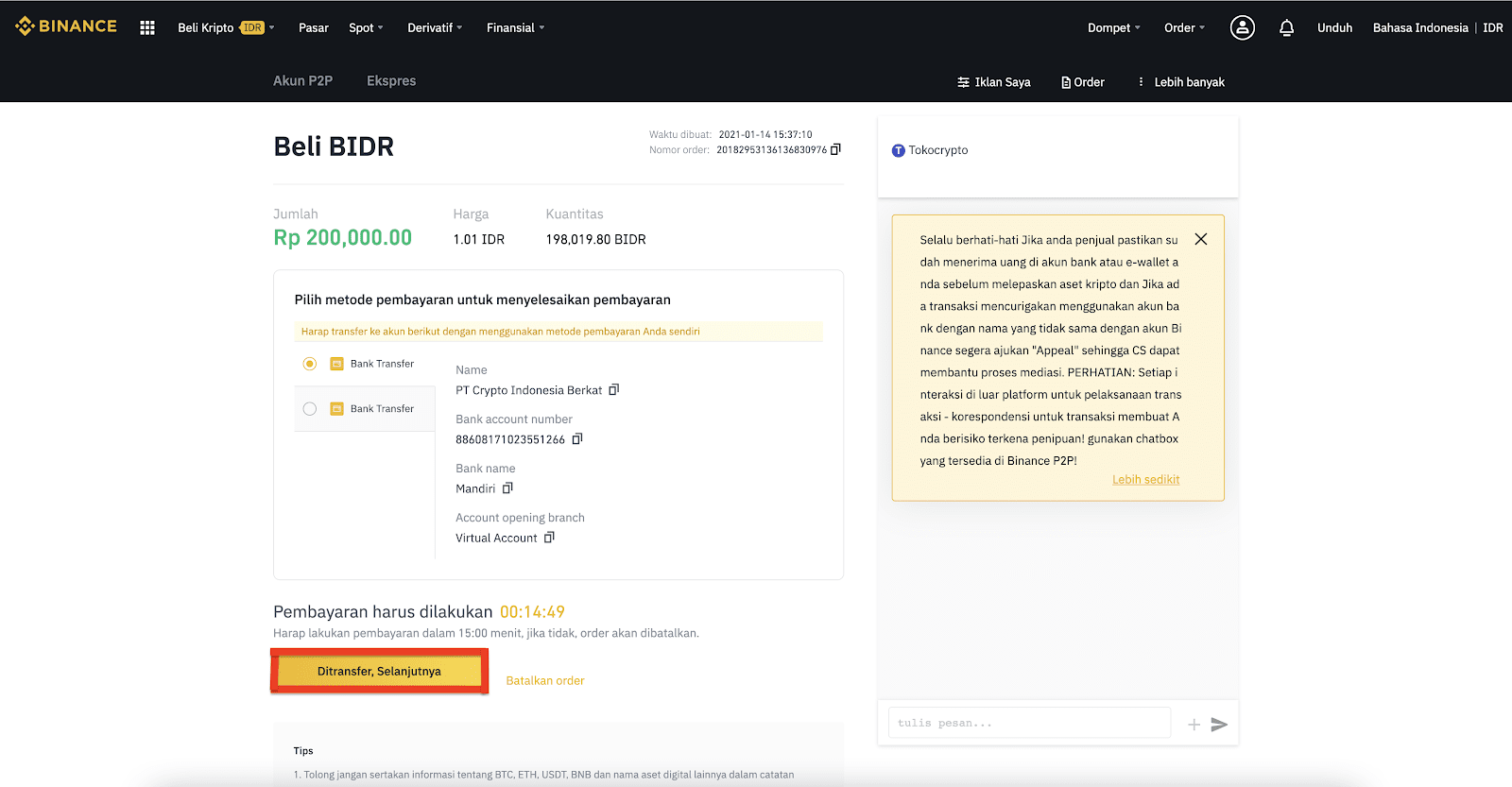Open the Unduh menu item
This screenshot has height=787, width=1512.
click(1334, 27)
